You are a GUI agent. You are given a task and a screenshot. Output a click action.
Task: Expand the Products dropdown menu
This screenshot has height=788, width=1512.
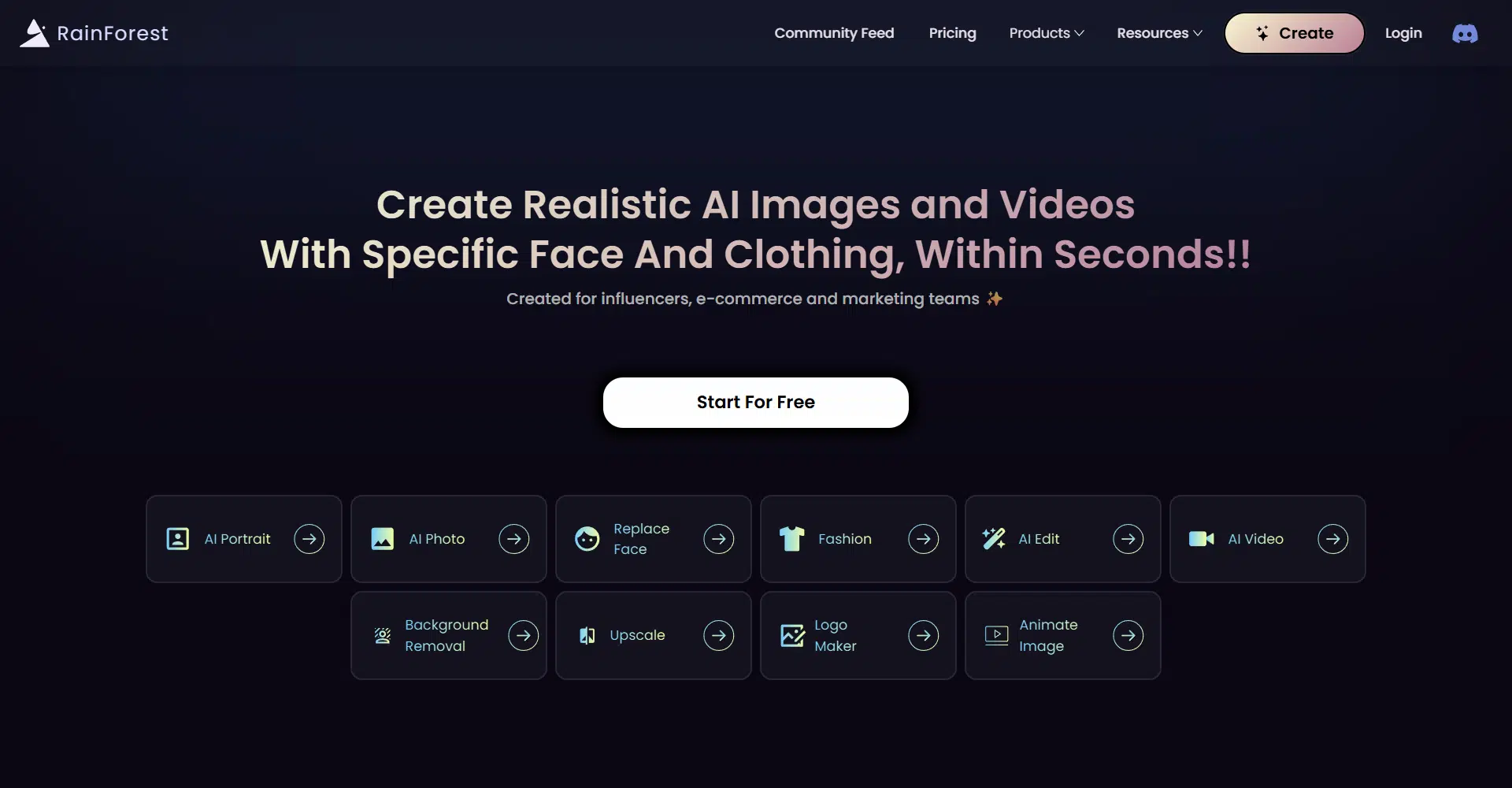coord(1047,33)
